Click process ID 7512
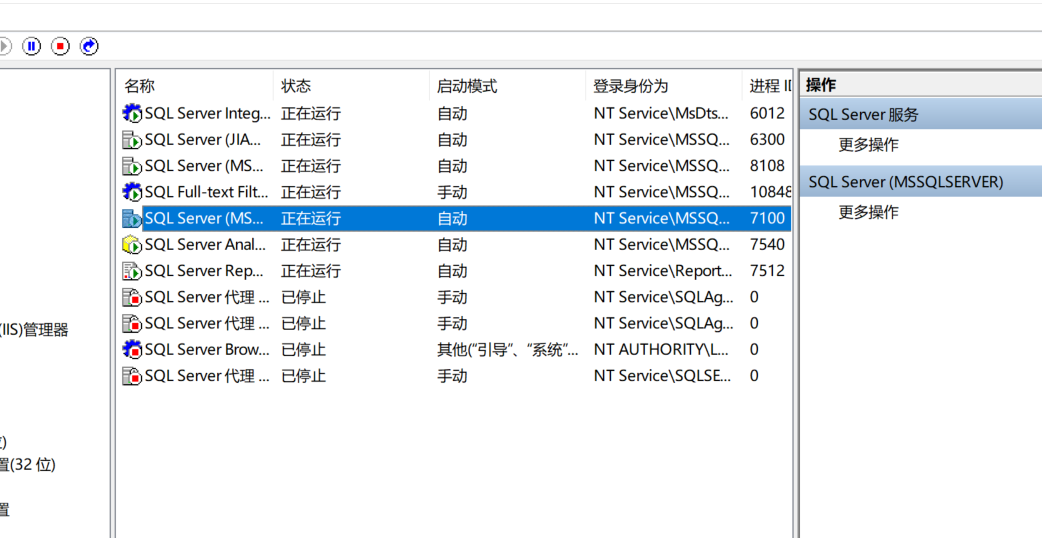This screenshot has width=1042, height=538. tap(768, 271)
